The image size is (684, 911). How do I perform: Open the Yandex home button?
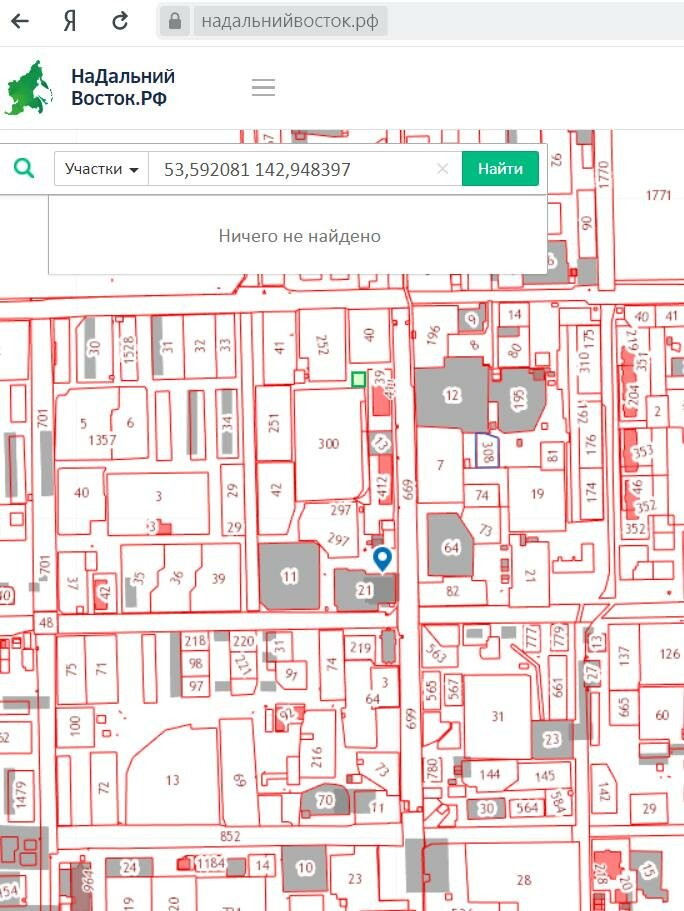pos(70,21)
